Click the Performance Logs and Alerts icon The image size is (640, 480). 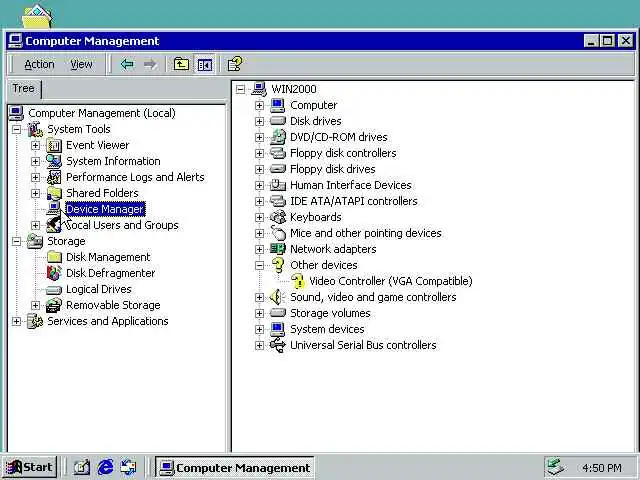click(x=54, y=177)
